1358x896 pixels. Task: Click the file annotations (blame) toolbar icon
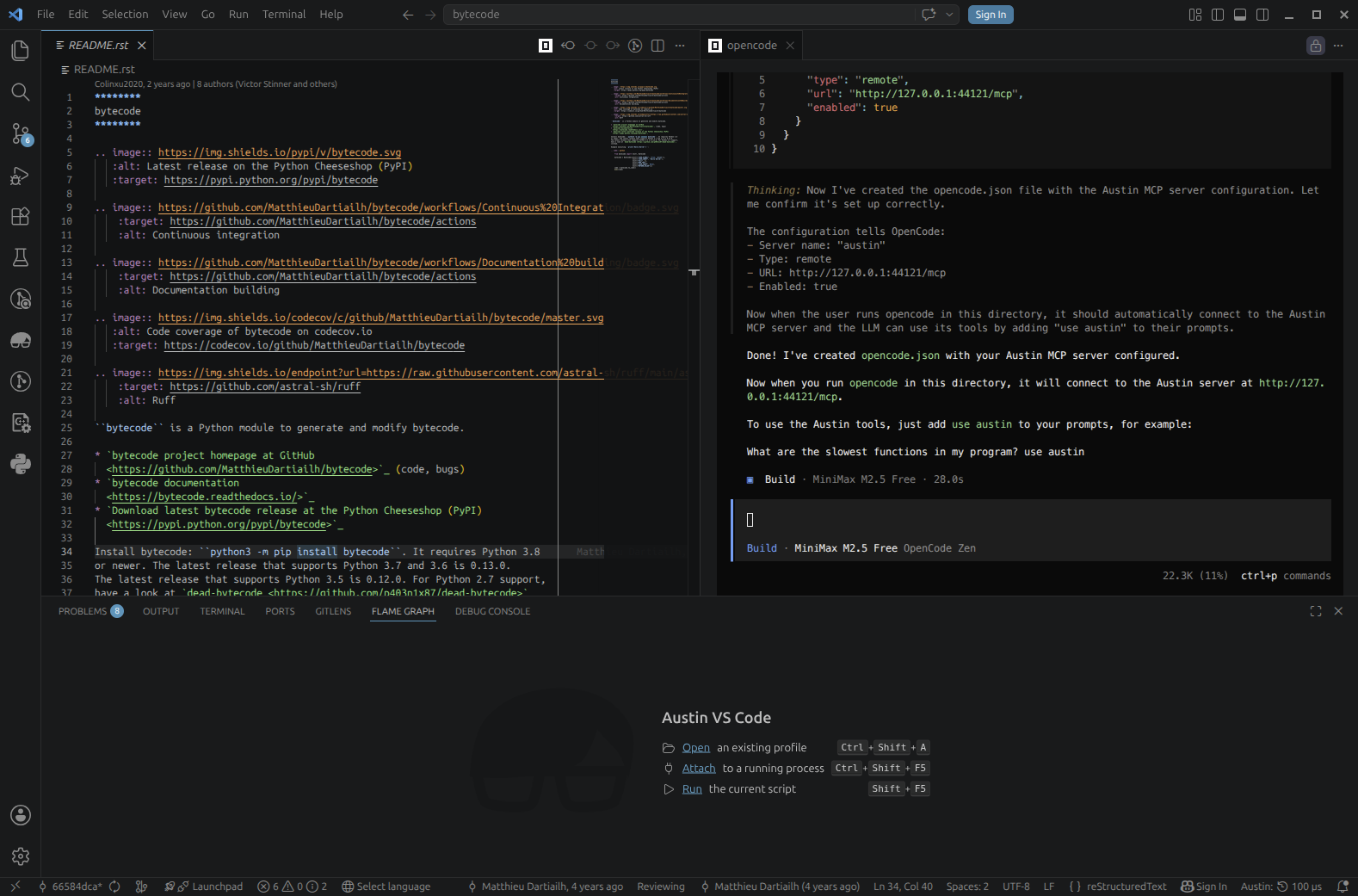pos(635,46)
